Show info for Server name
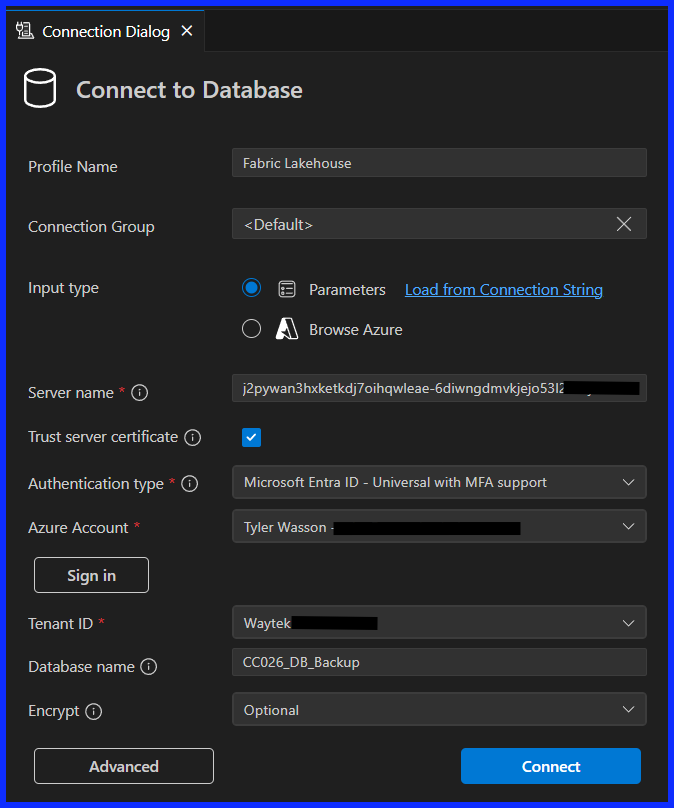This screenshot has width=674, height=808. (x=140, y=393)
